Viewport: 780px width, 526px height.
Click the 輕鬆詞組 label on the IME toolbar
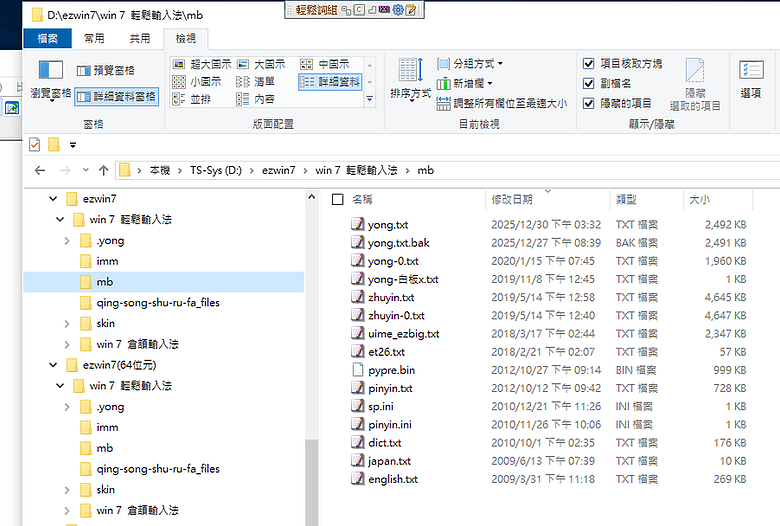tap(316, 9)
